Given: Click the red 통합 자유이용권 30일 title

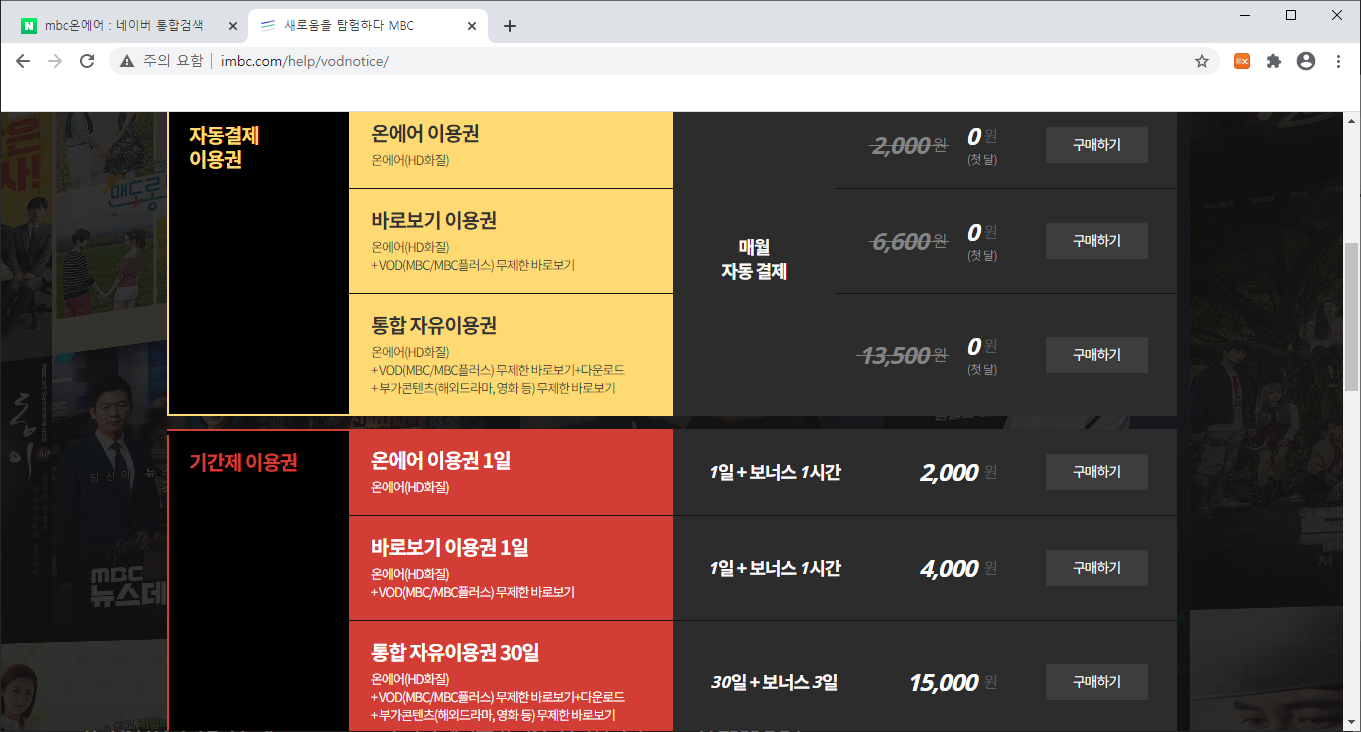Looking at the screenshot, I should click(x=455, y=653).
